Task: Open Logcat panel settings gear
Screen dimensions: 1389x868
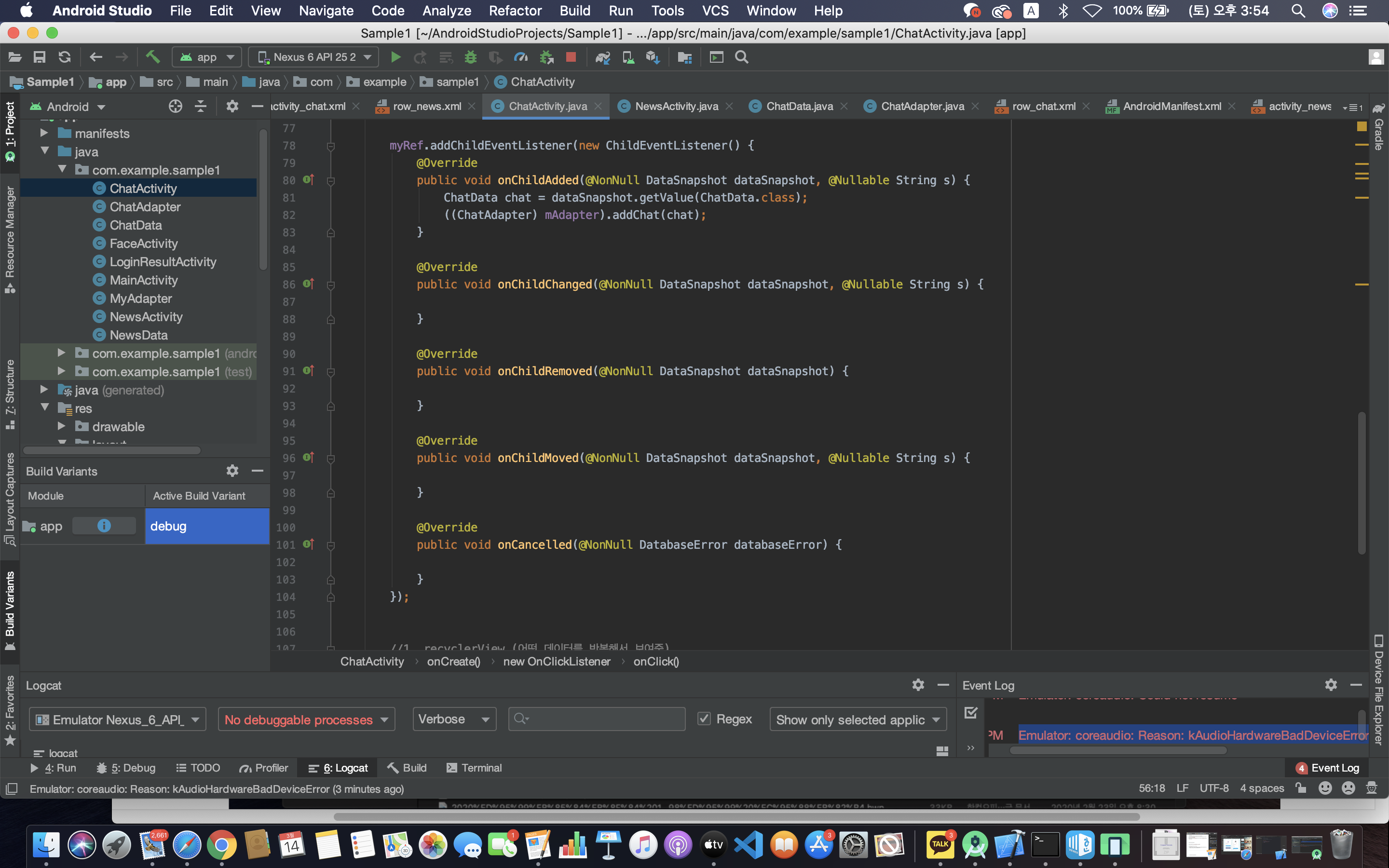Action: pyautogui.click(x=918, y=685)
